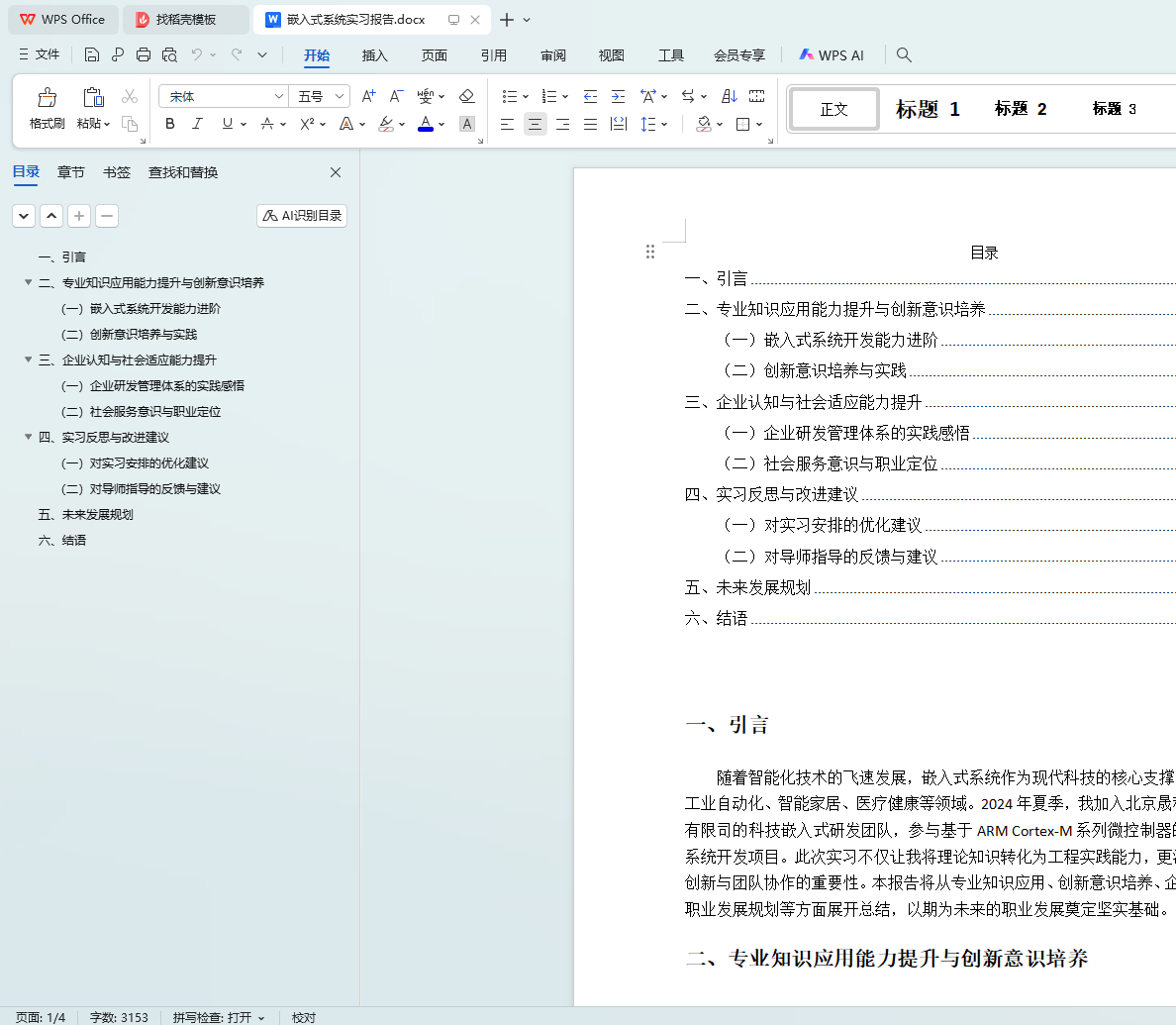Collapse 二、专业知识应用能力提升 outline node
The image size is (1176, 1025).
tap(29, 283)
